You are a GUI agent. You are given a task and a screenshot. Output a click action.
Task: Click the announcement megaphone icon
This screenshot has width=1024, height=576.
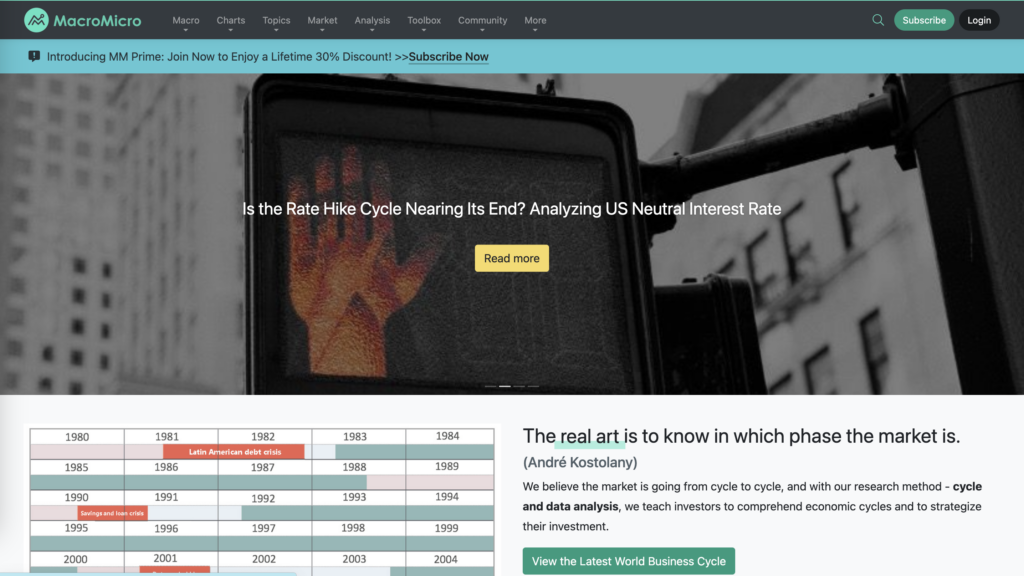tap(34, 56)
